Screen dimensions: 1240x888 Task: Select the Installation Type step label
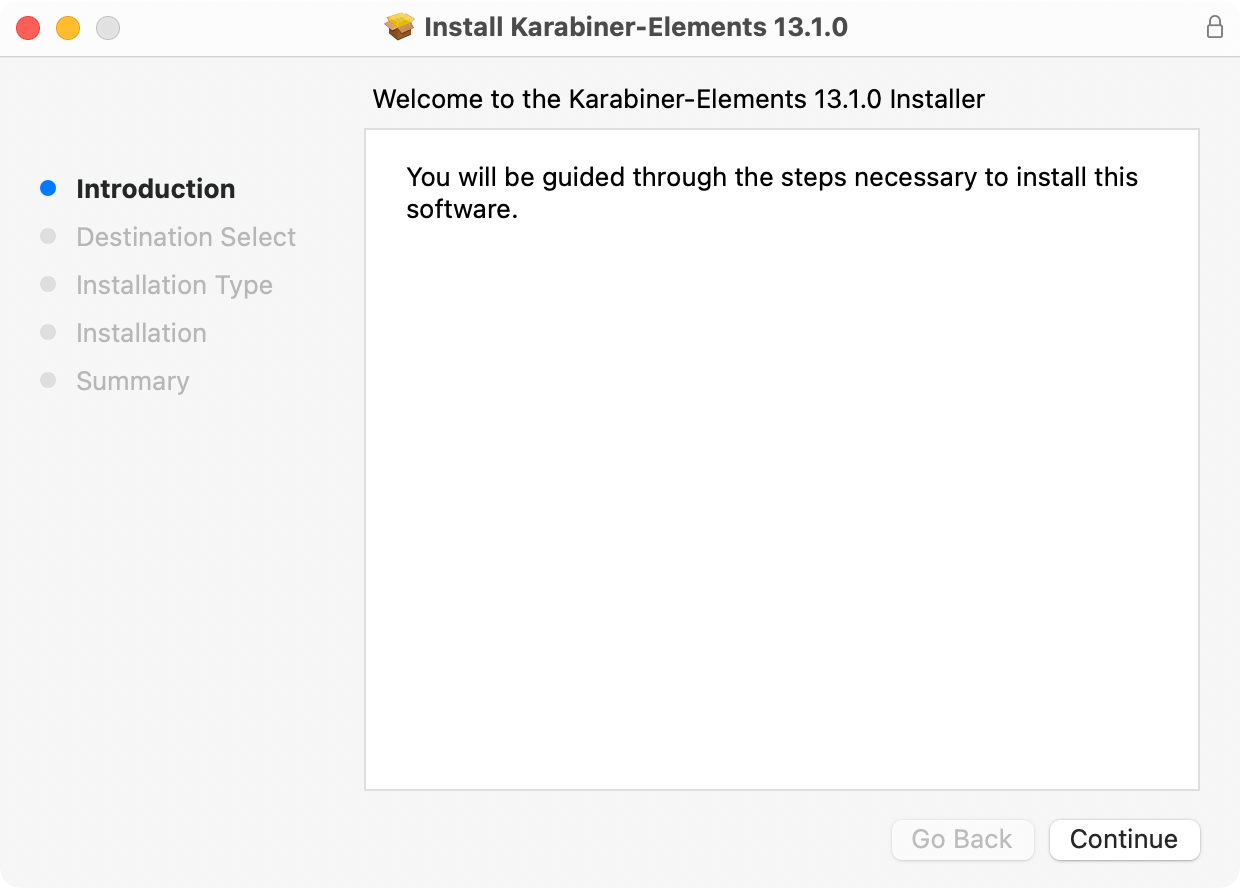(174, 285)
